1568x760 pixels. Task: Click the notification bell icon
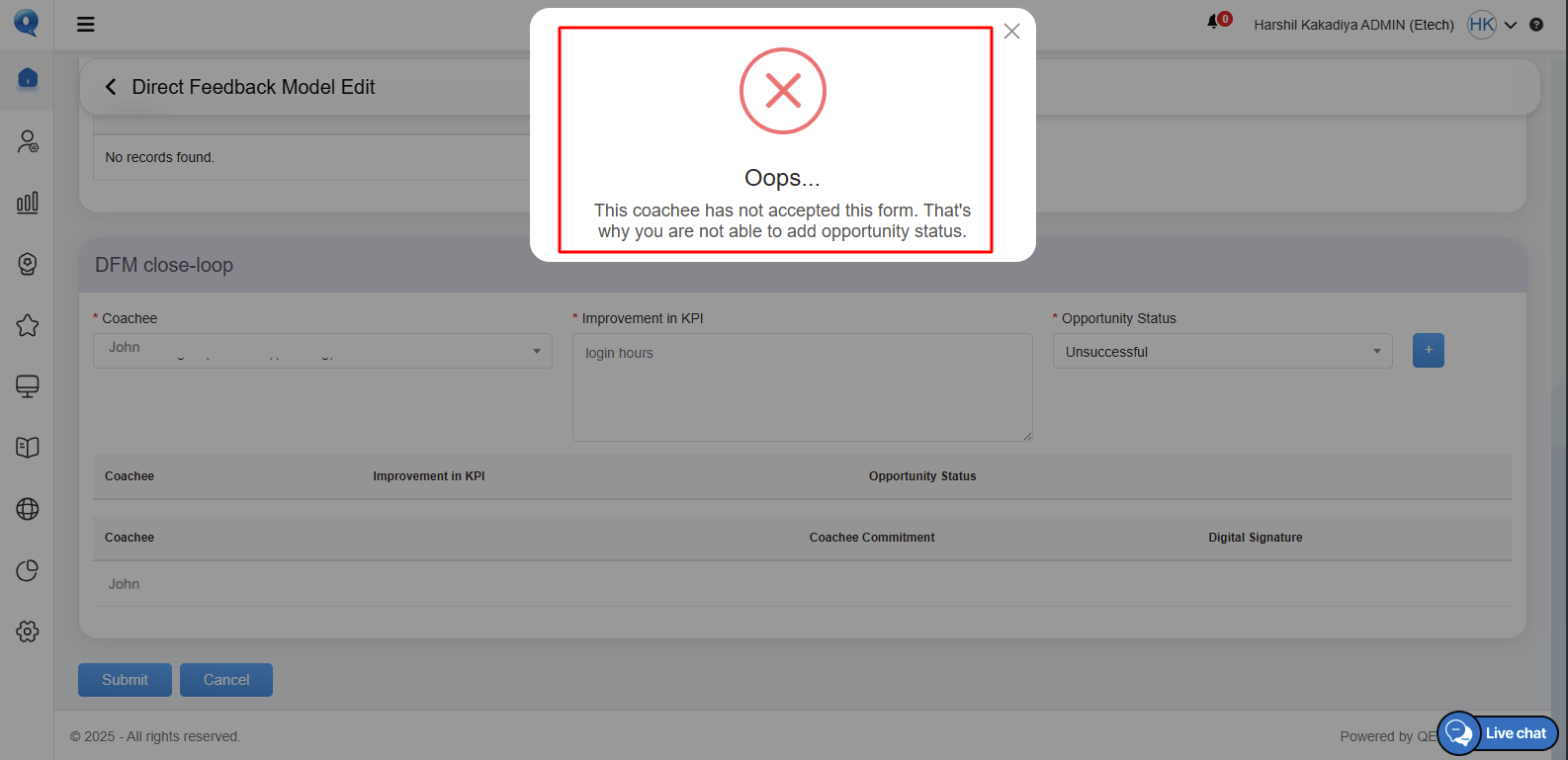(x=1213, y=22)
